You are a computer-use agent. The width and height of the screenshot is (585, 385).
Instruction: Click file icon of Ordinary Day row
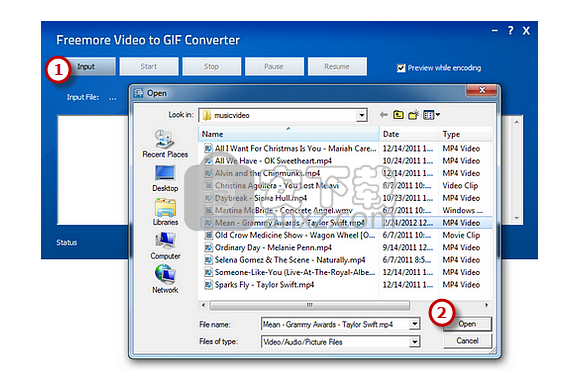point(208,247)
